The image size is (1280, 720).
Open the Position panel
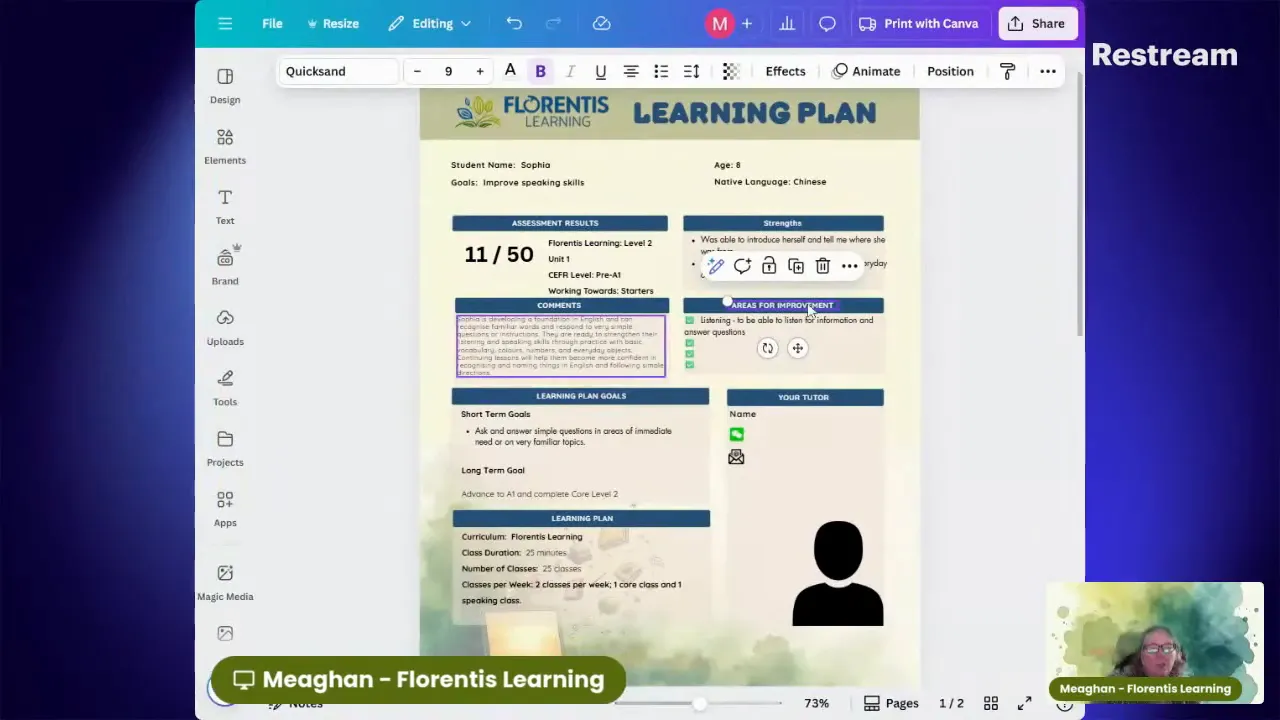point(950,71)
